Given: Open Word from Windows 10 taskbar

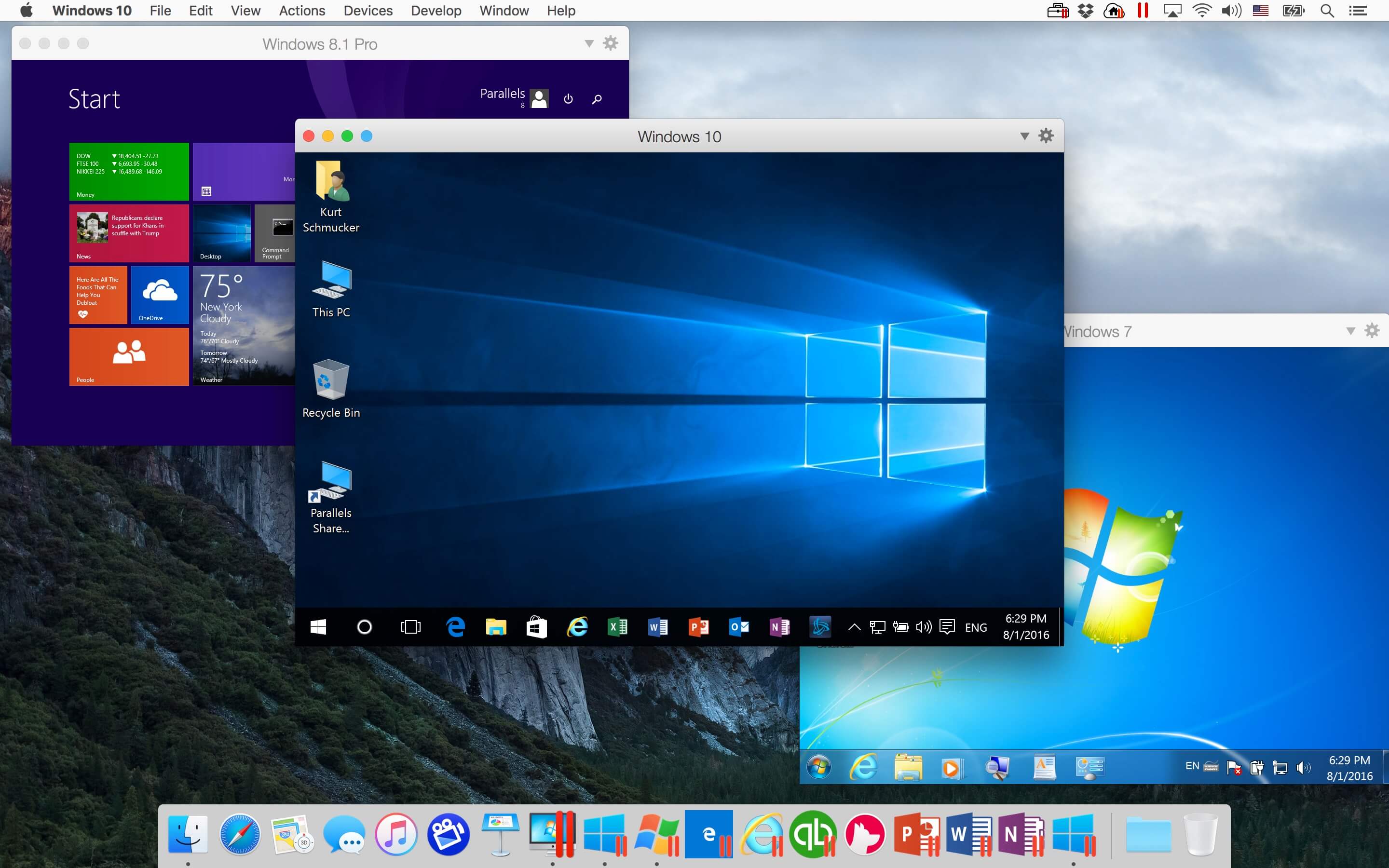Looking at the screenshot, I should tap(656, 627).
